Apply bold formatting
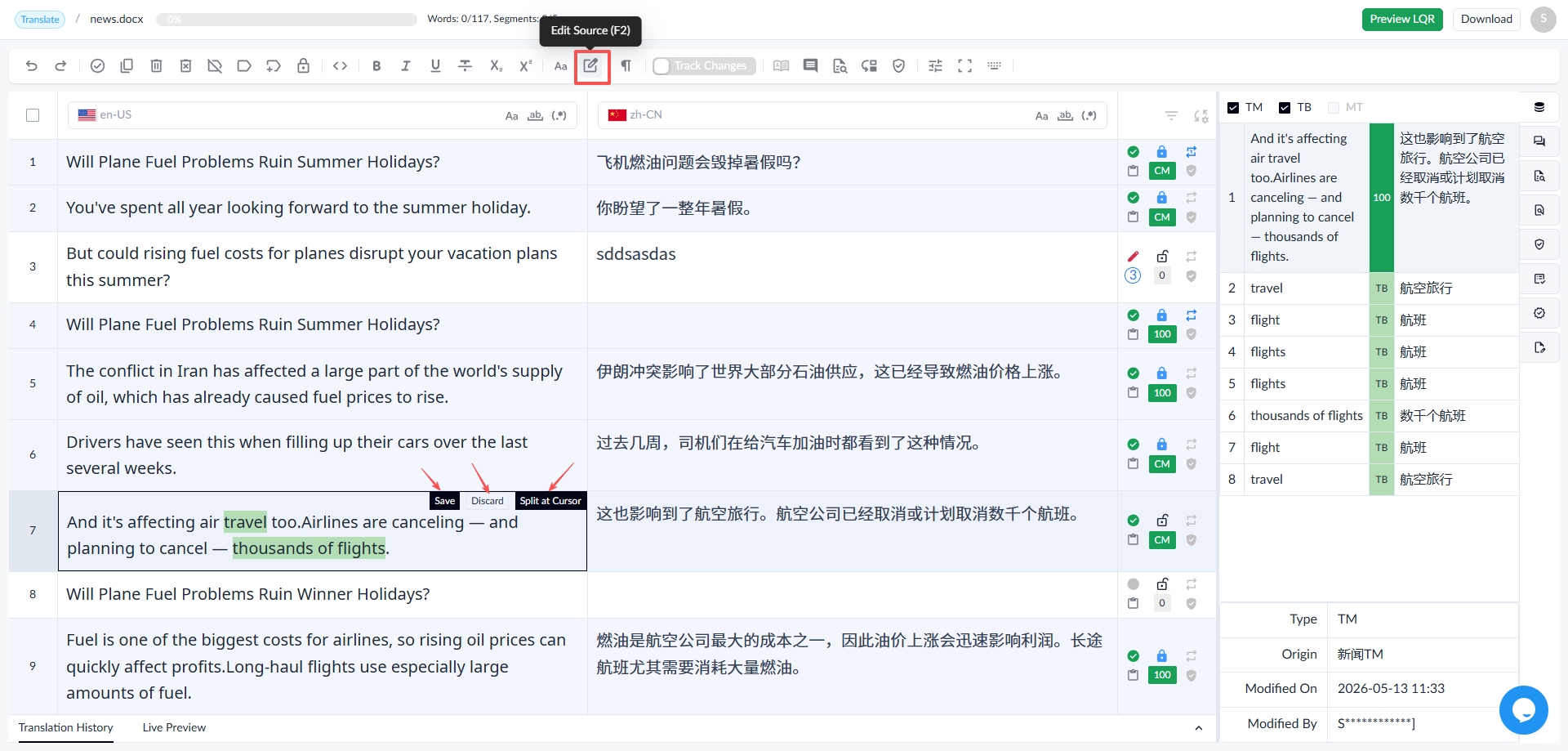This screenshot has height=751, width=1568. (376, 66)
